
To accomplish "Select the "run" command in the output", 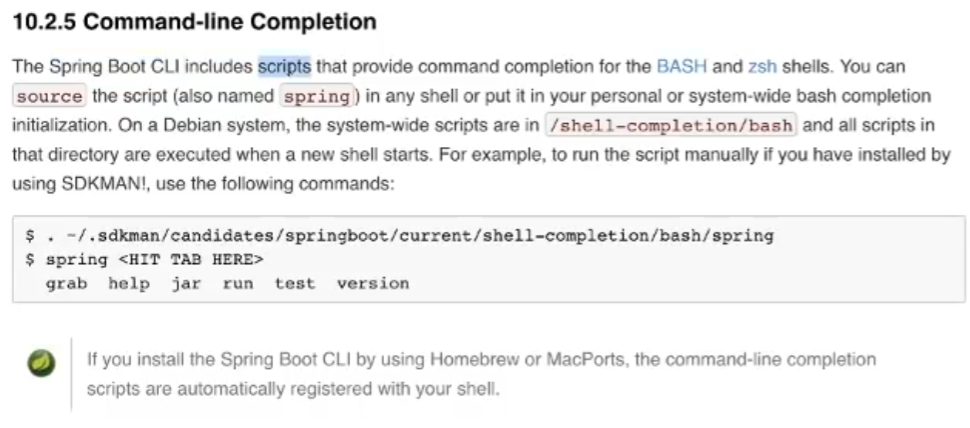I will (x=238, y=284).
